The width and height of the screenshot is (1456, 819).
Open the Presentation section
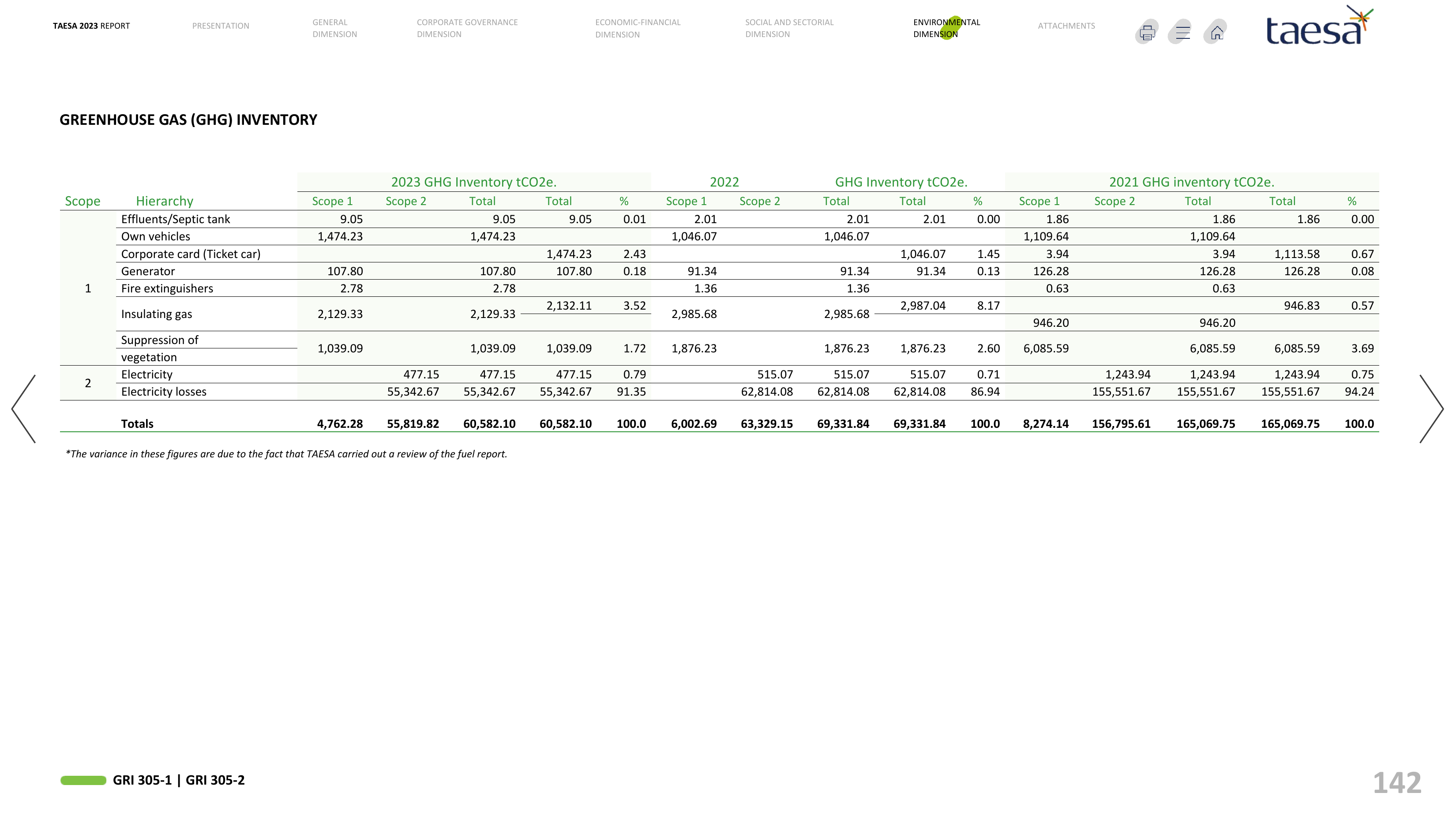pos(221,26)
